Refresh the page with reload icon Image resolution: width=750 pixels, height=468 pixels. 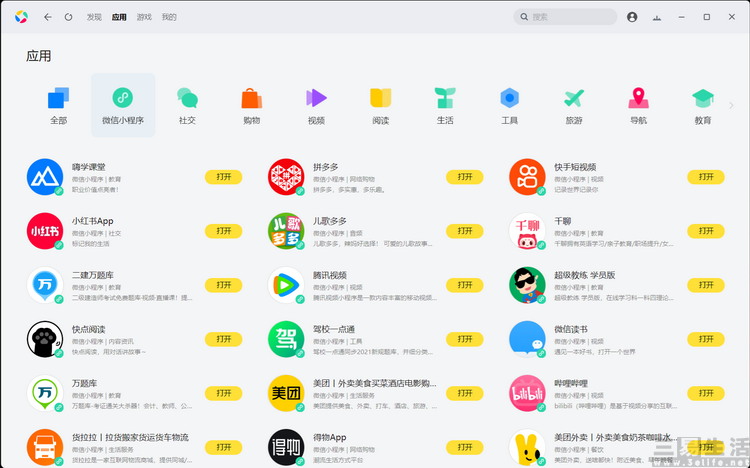(68, 17)
